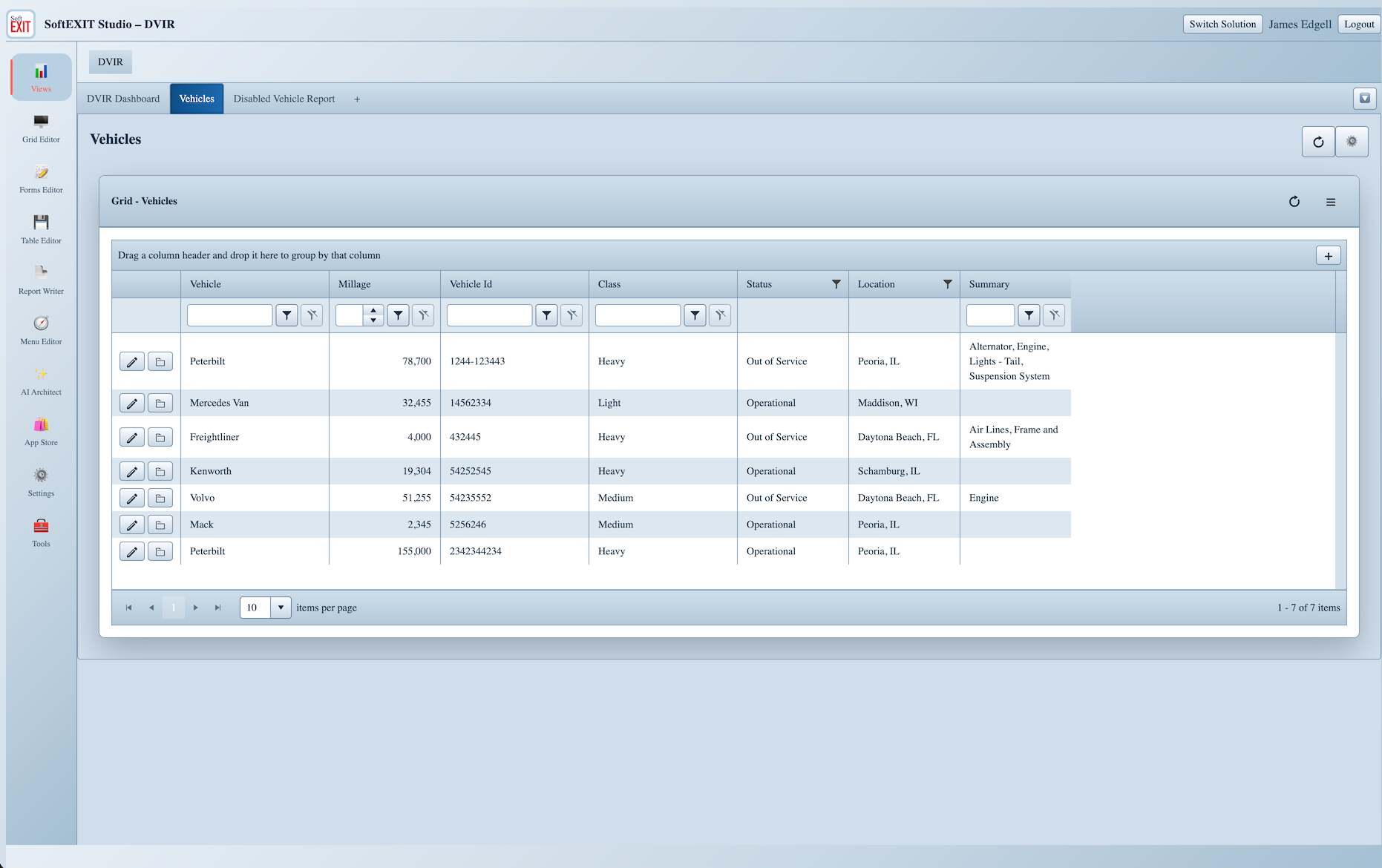The image size is (1382, 868).
Task: Open the Views sidebar section
Action: coord(41,77)
